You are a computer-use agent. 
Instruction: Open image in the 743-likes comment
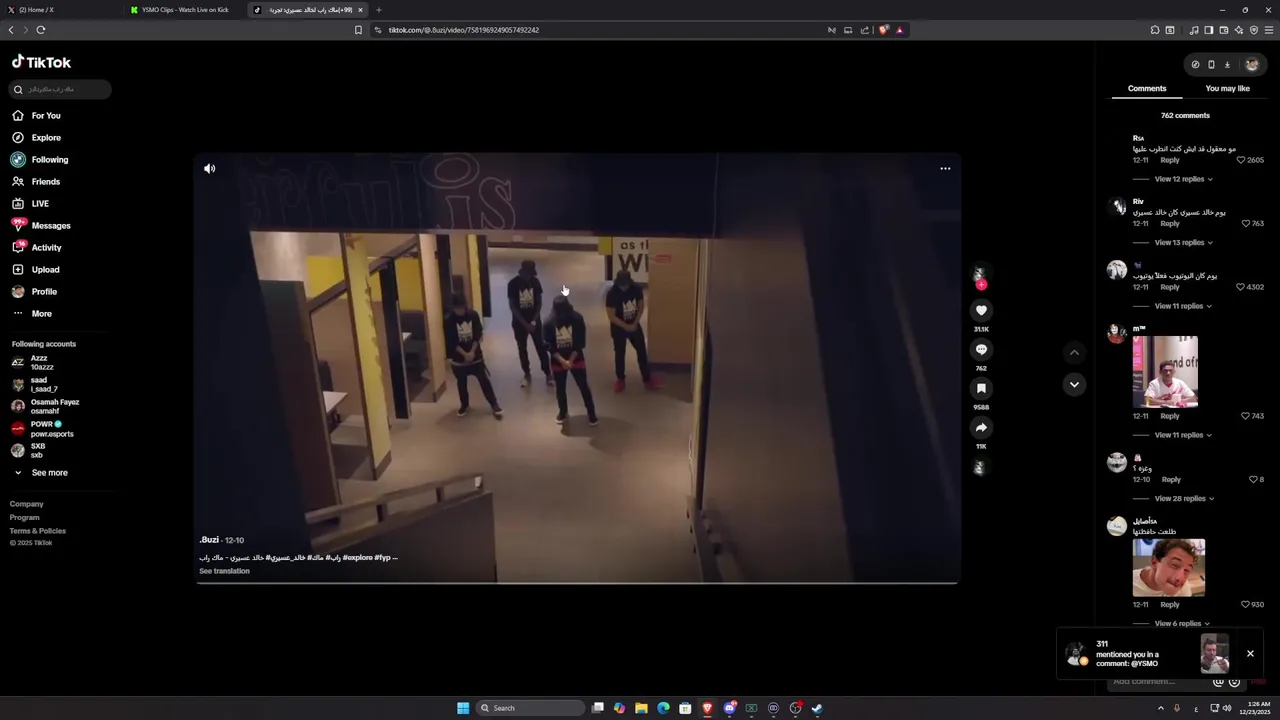point(1165,372)
